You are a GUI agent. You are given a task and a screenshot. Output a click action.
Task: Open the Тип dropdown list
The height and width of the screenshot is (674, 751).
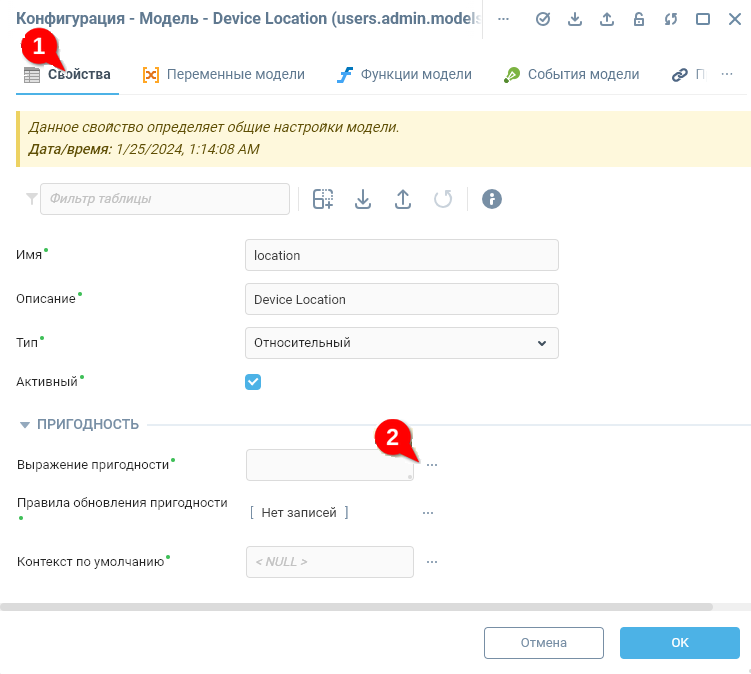point(401,343)
